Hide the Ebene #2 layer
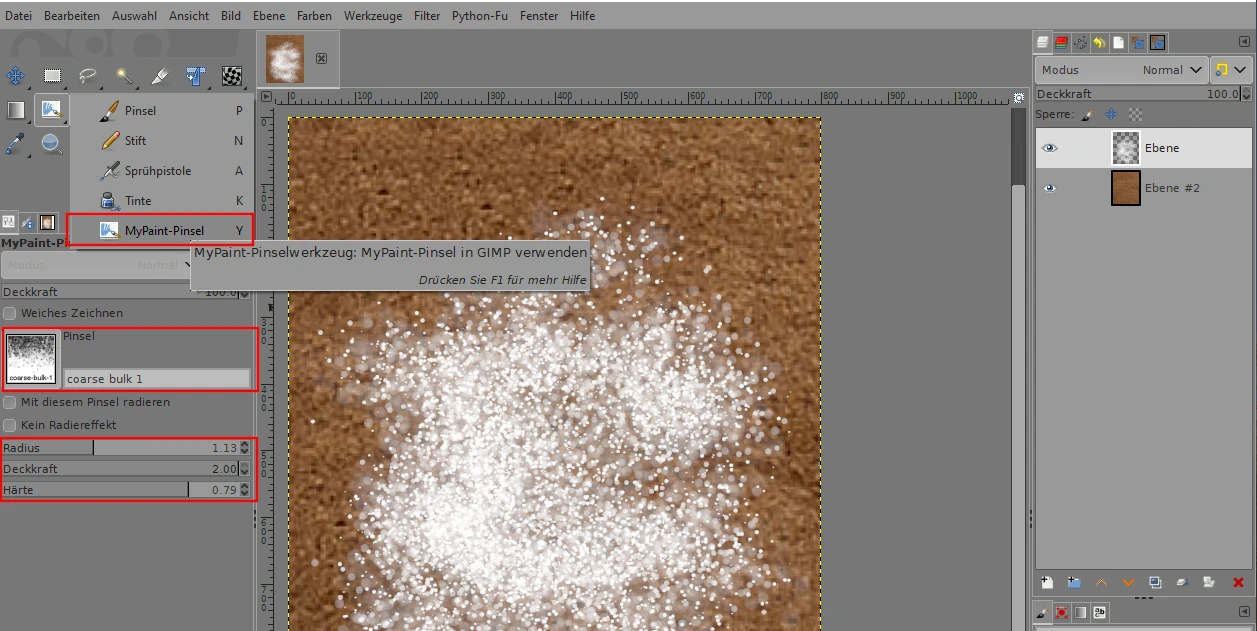This screenshot has height=631, width=1257. click(x=1049, y=188)
